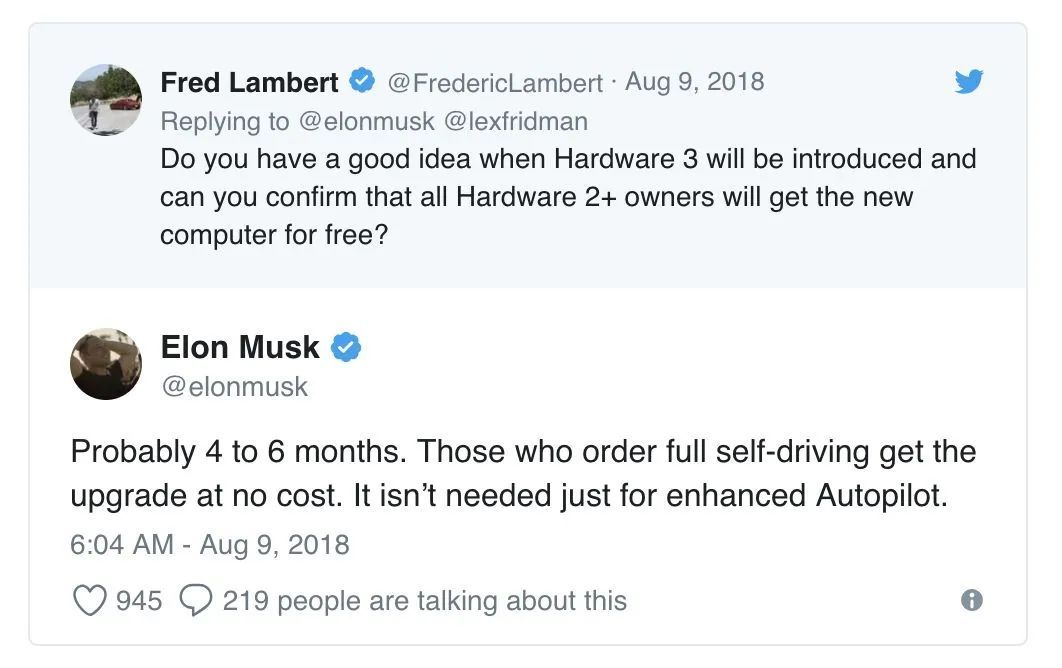Screen dimensions: 1062x668
Task: Click Elon's reply text about 4 to 6 months
Action: pos(523,474)
